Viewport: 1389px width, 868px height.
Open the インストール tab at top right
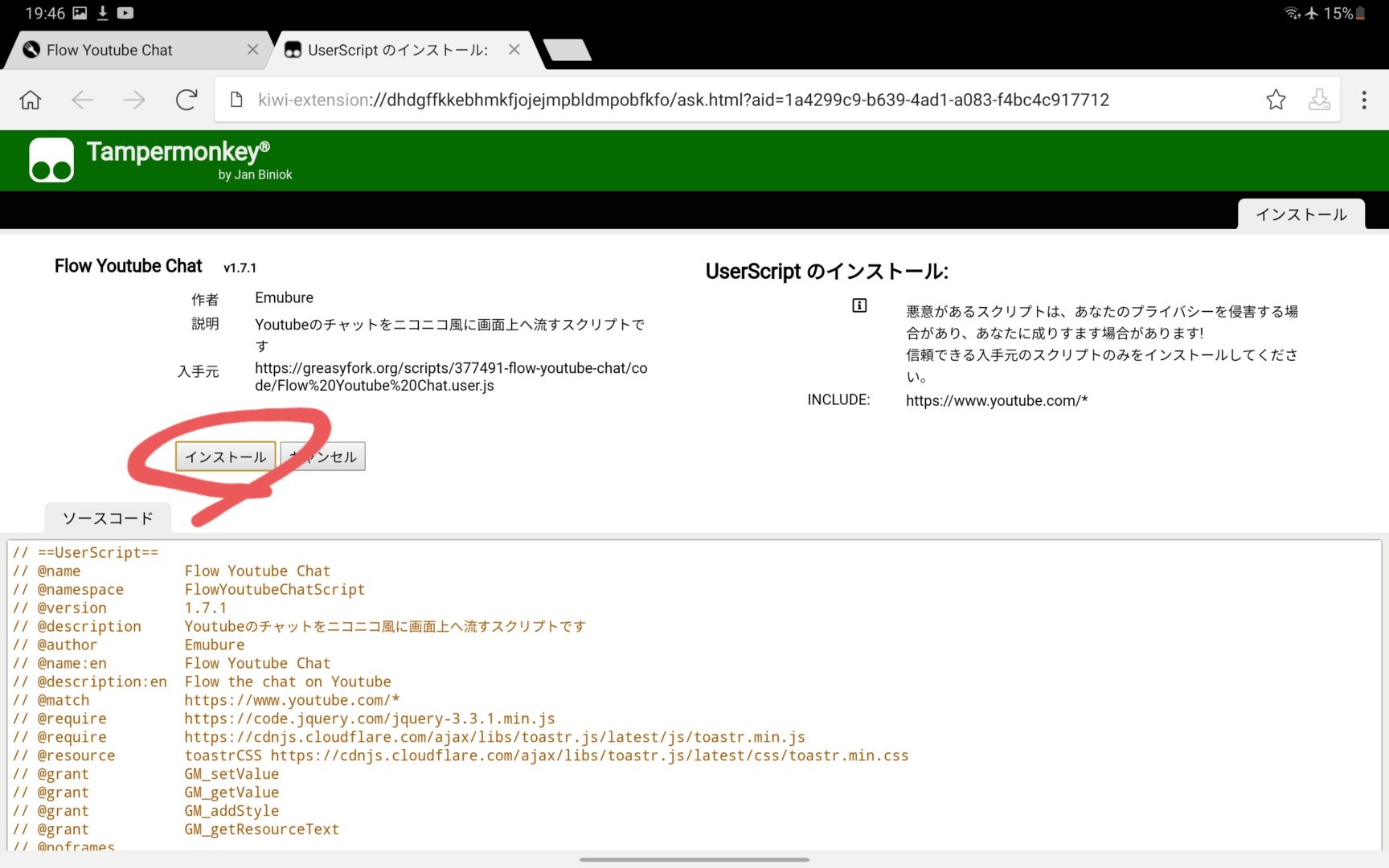[x=1301, y=215]
